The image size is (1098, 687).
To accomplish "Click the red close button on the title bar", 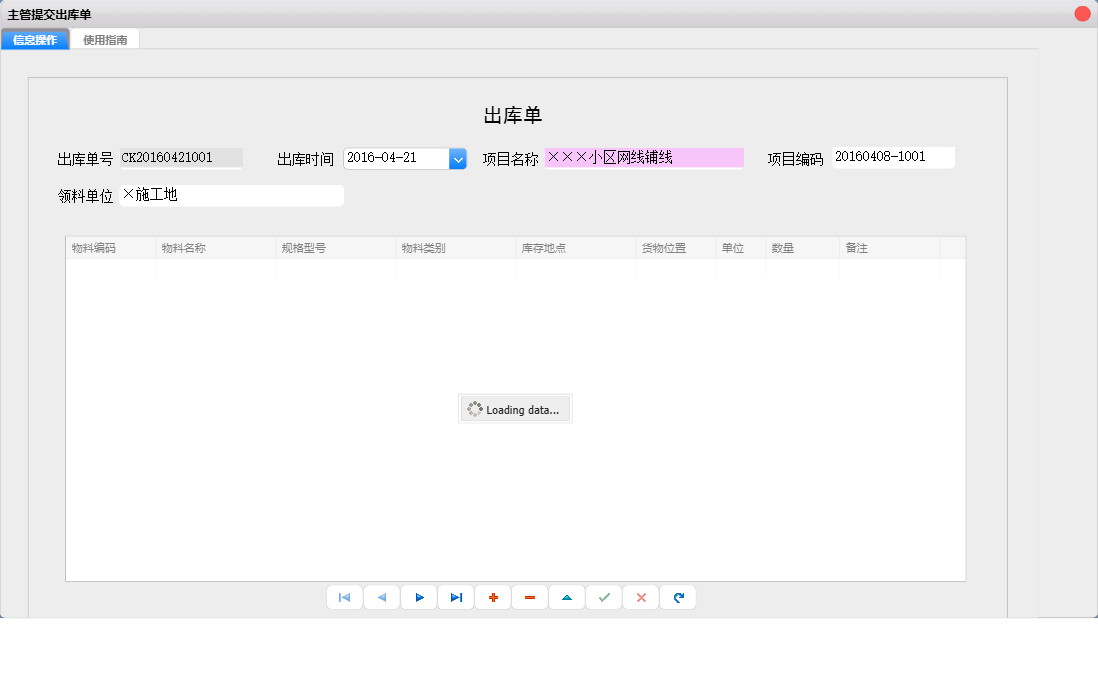I will [1083, 13].
